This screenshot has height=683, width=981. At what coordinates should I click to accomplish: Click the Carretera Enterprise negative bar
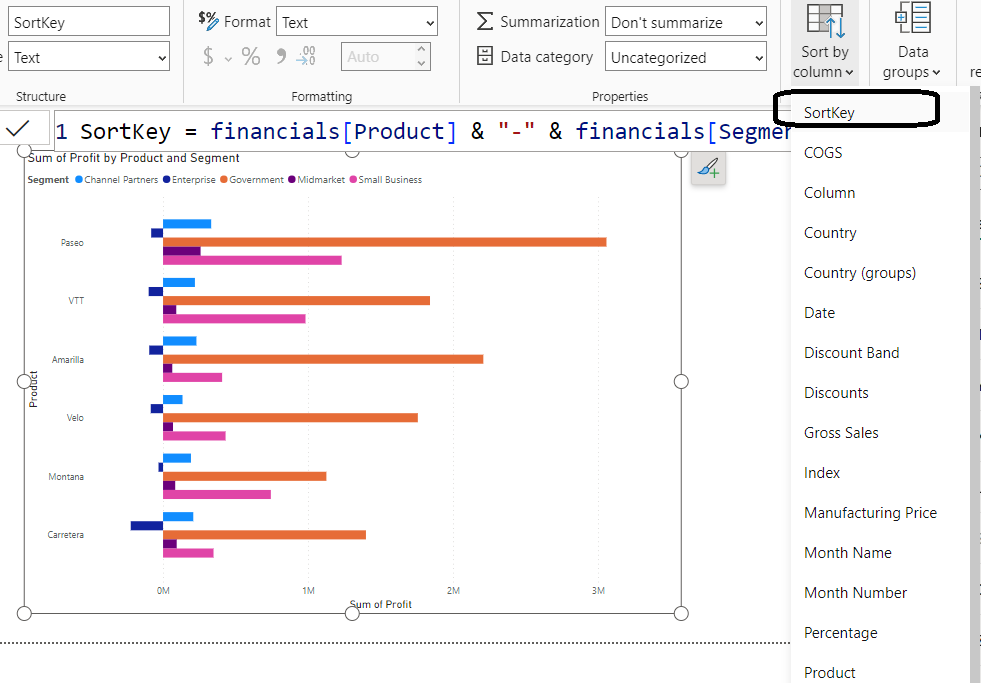click(147, 525)
